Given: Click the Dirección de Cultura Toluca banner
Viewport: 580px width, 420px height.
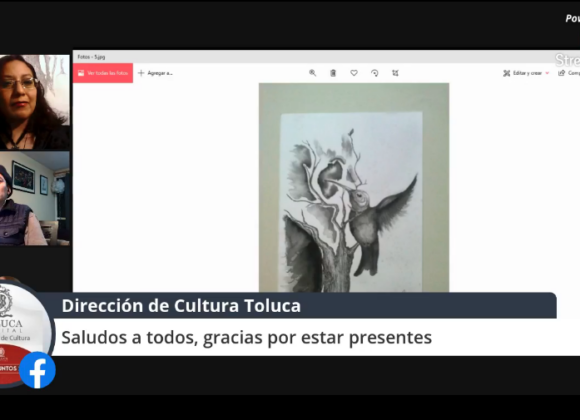Looking at the screenshot, I should point(181,306).
